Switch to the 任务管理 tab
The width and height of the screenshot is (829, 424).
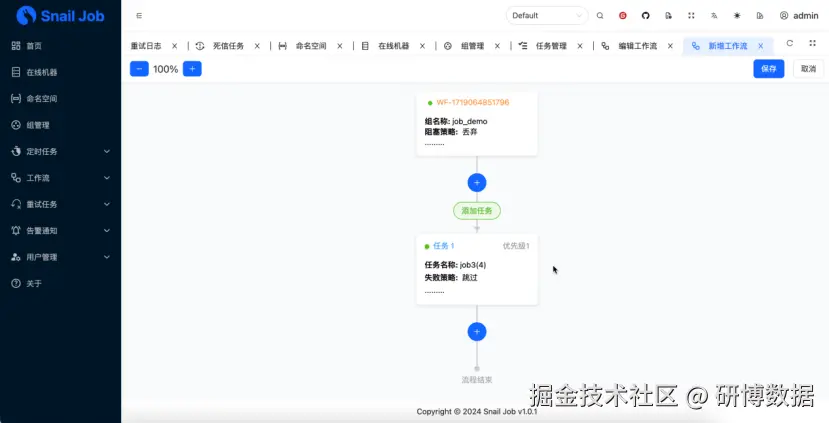pos(551,46)
